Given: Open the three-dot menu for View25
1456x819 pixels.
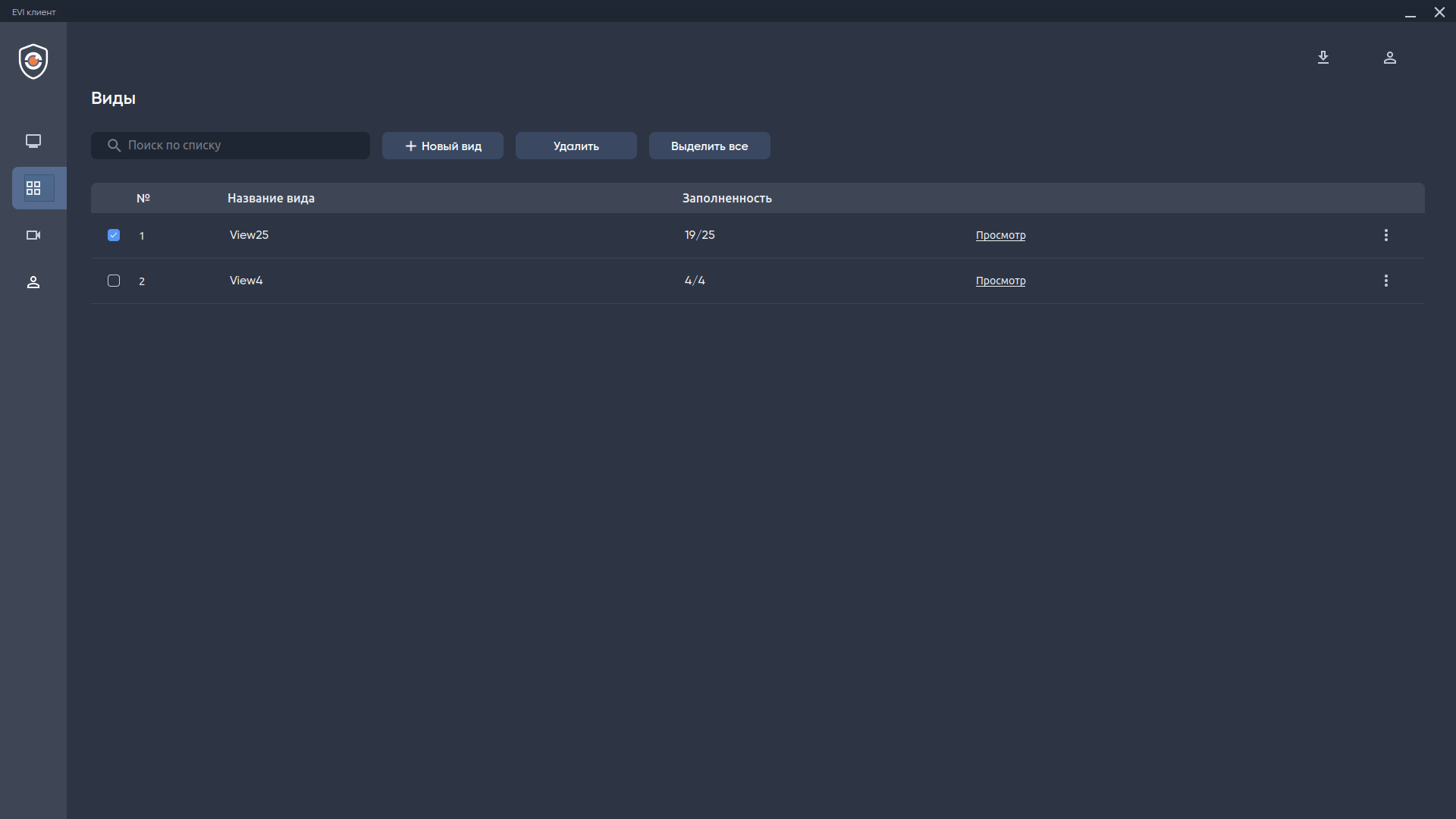Looking at the screenshot, I should point(1386,235).
